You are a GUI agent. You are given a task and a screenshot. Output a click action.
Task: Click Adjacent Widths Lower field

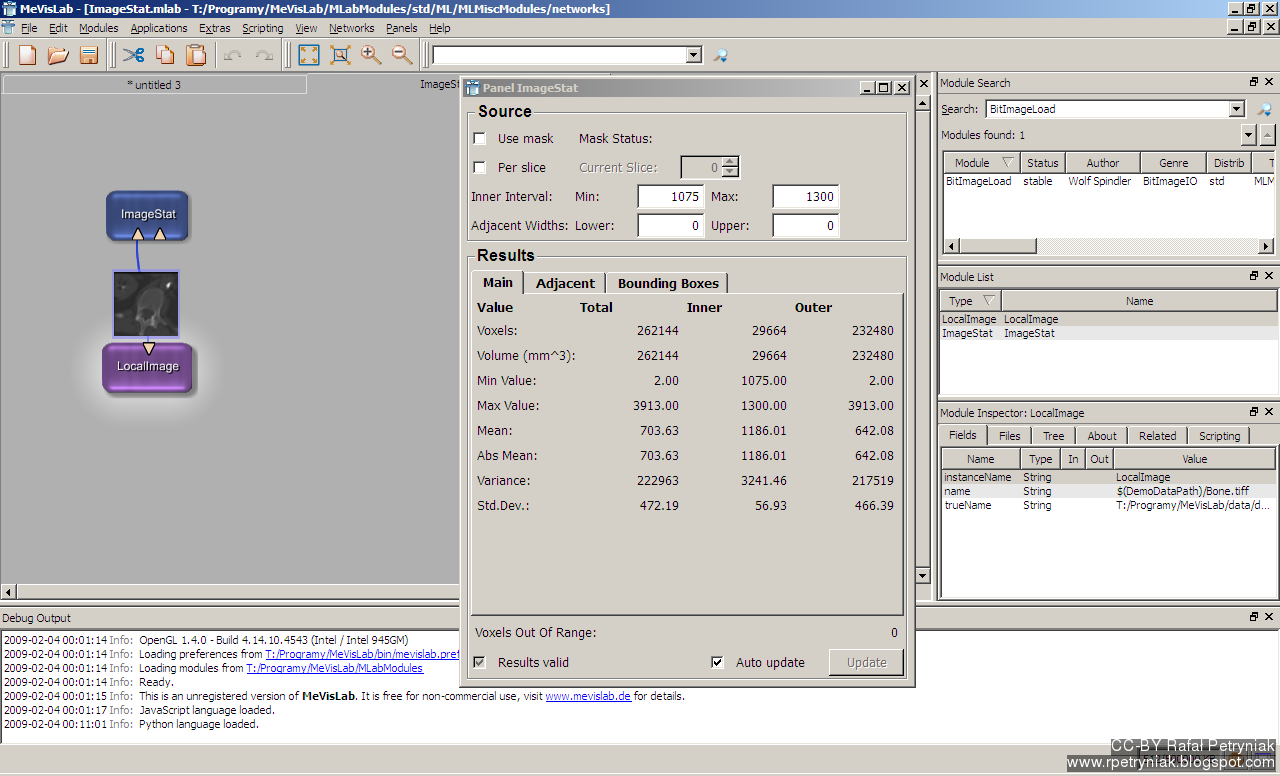671,226
